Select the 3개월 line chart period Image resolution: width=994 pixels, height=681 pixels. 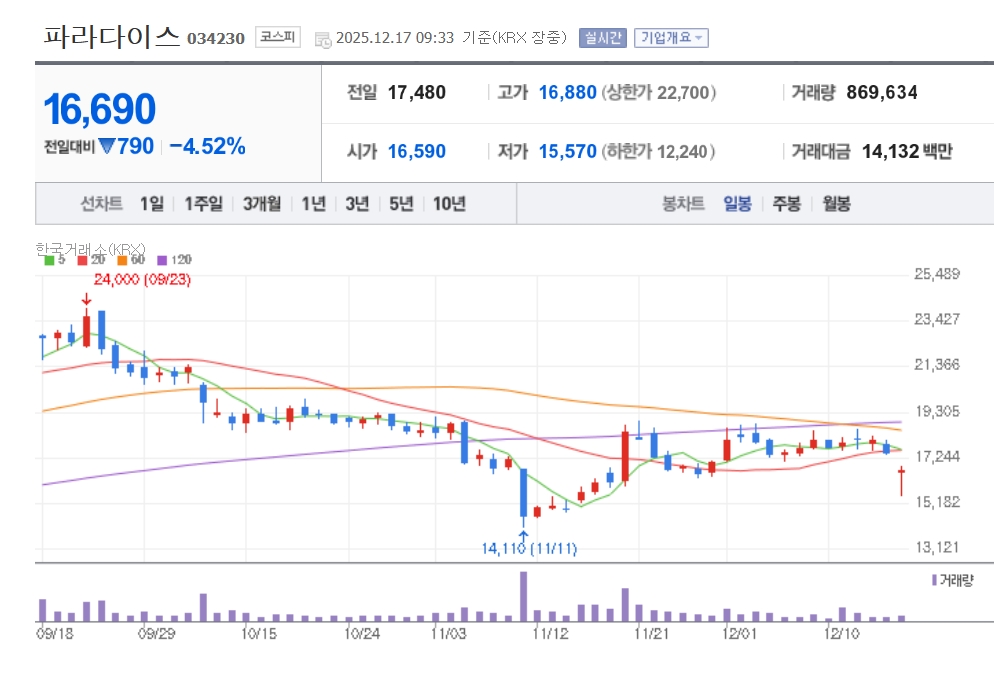pos(262,204)
